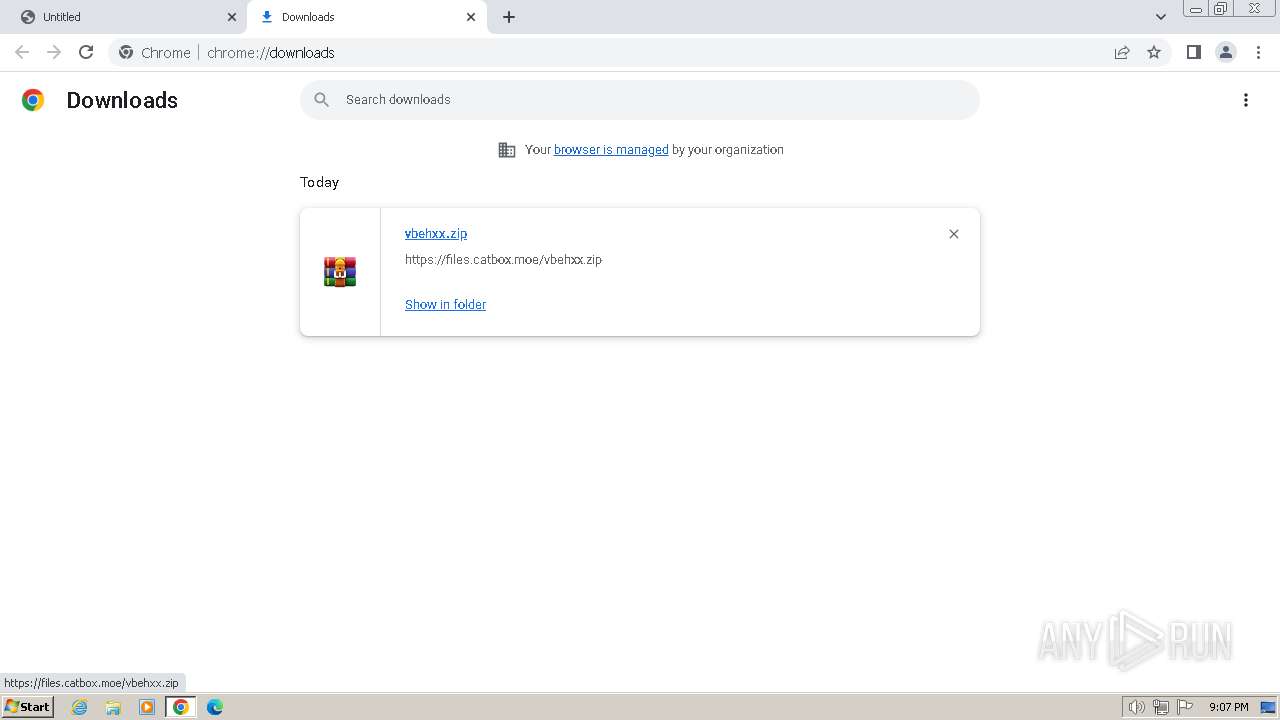Click the Today section heading

pos(319,182)
